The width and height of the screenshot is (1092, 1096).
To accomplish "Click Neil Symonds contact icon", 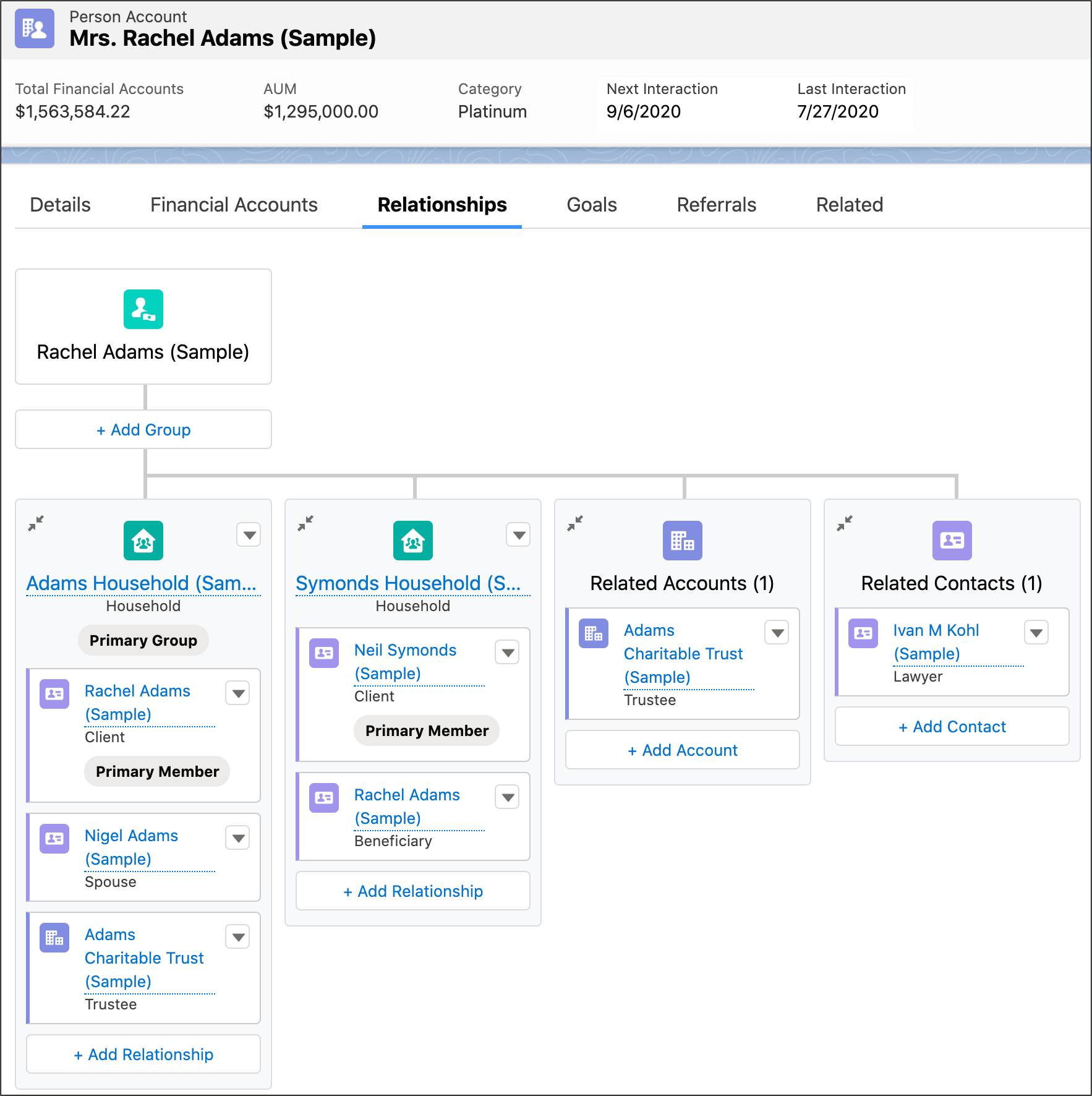I will click(324, 653).
